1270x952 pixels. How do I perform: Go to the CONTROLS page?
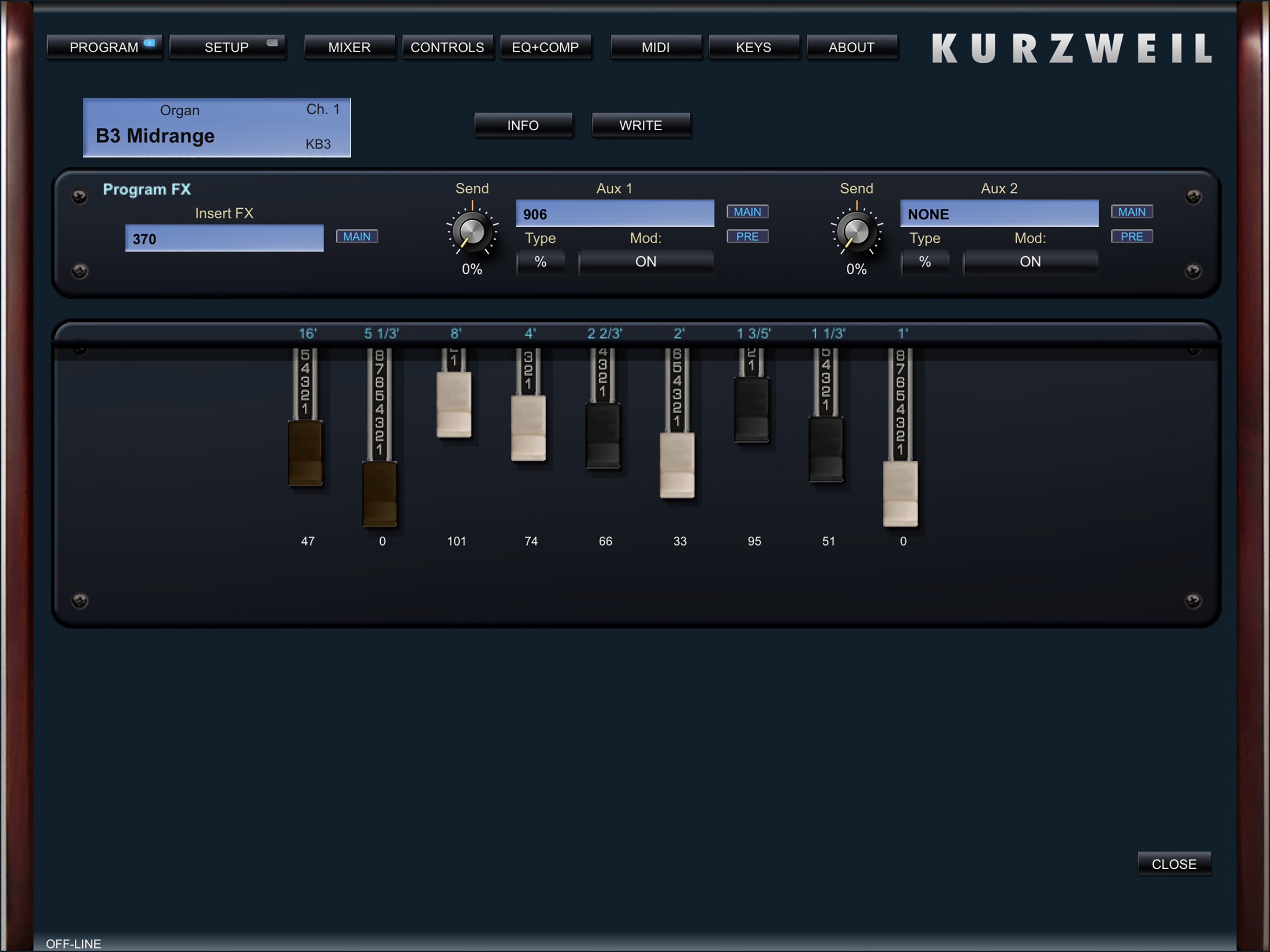pyautogui.click(x=447, y=47)
